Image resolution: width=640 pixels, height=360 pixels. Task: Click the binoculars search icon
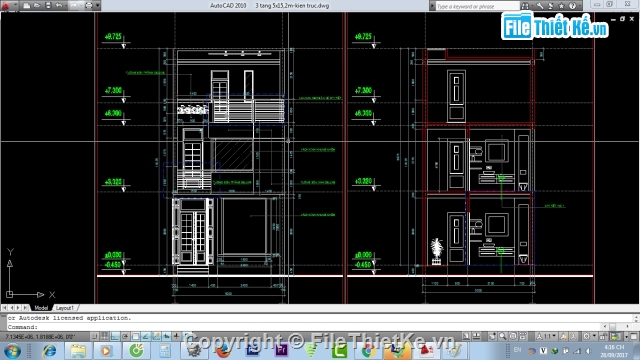pos(525,6)
